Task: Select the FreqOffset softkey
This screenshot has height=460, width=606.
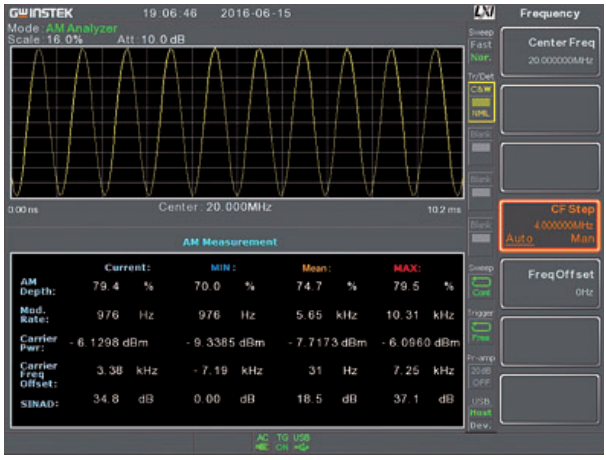Action: pos(550,283)
